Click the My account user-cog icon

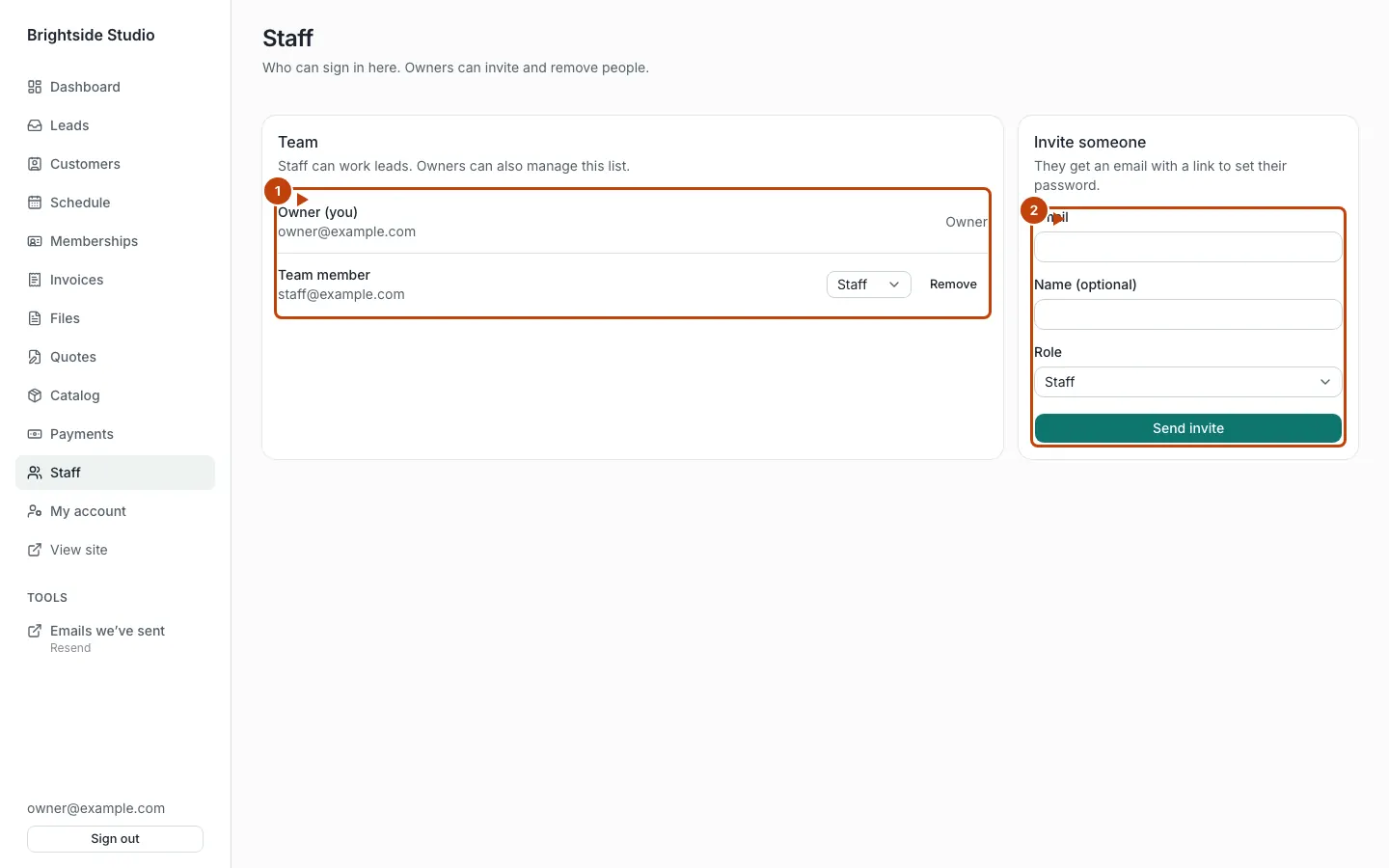pos(35,511)
